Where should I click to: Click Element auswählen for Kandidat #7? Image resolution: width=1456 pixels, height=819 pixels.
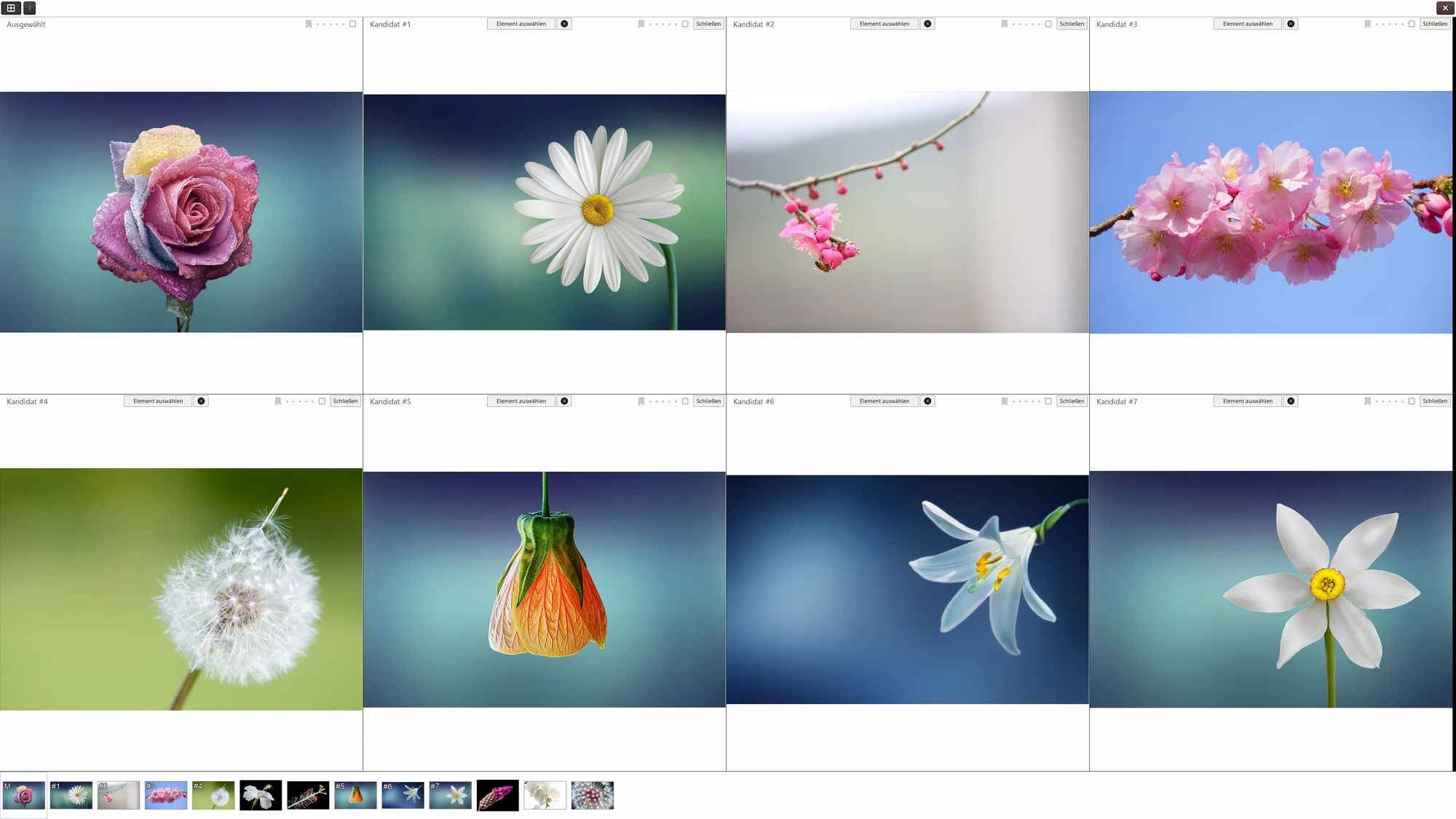(1248, 401)
